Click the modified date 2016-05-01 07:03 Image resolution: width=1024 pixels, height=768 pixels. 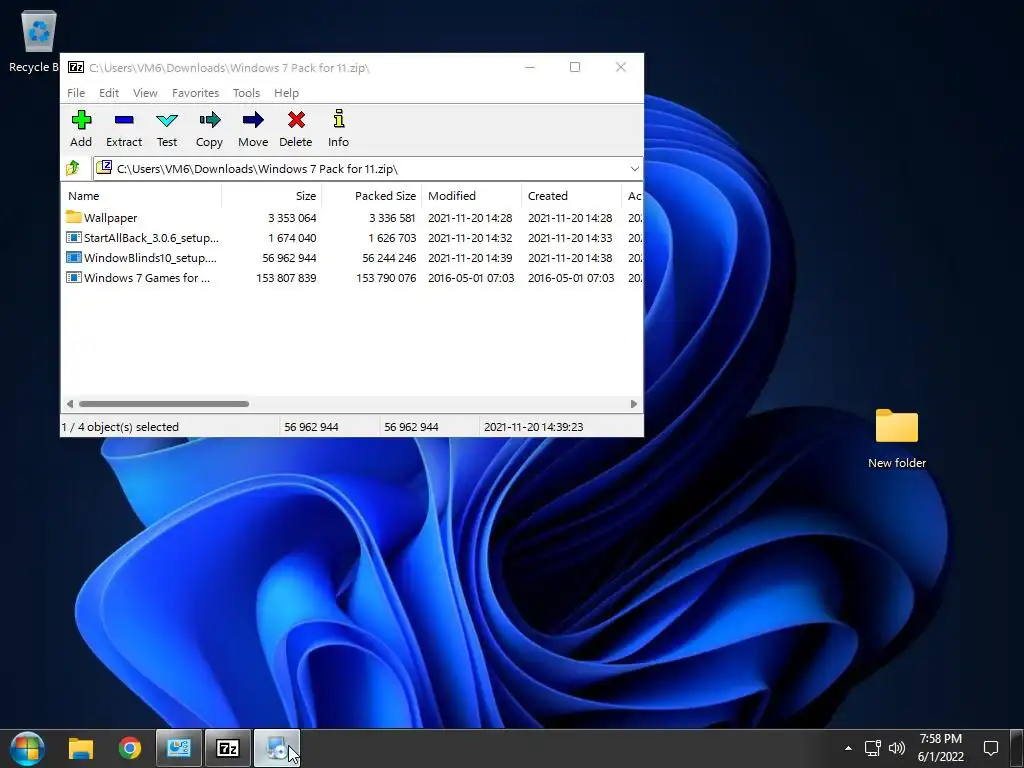point(471,278)
